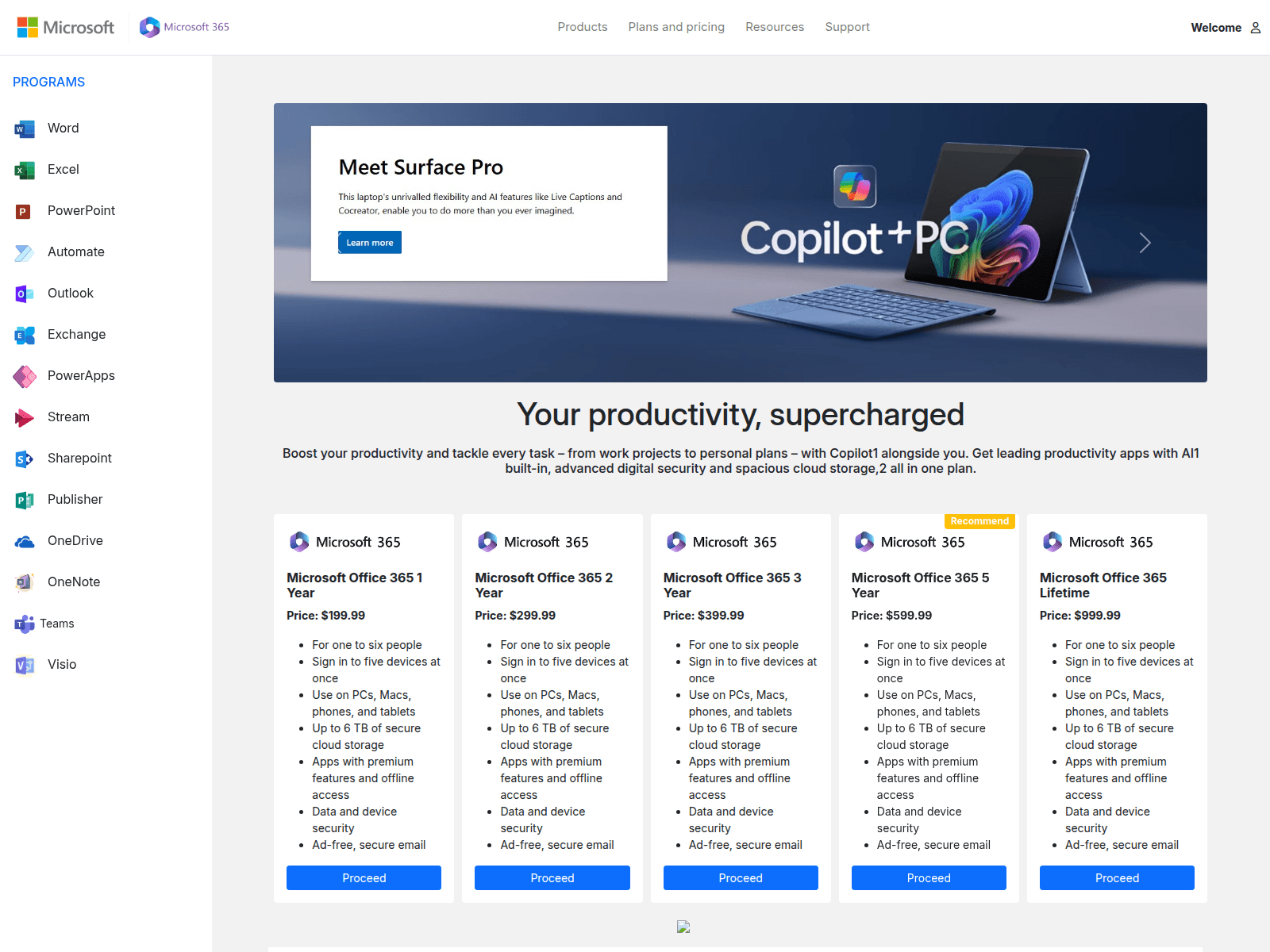Open the user account icon beside Welcome

click(x=1256, y=28)
